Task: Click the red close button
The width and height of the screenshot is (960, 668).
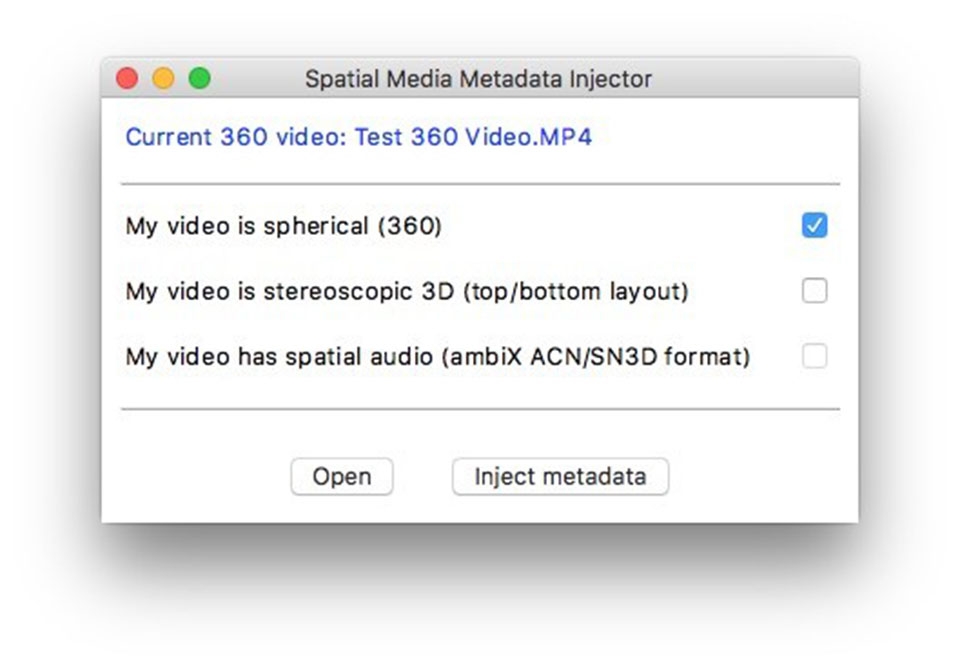Action: 127,77
